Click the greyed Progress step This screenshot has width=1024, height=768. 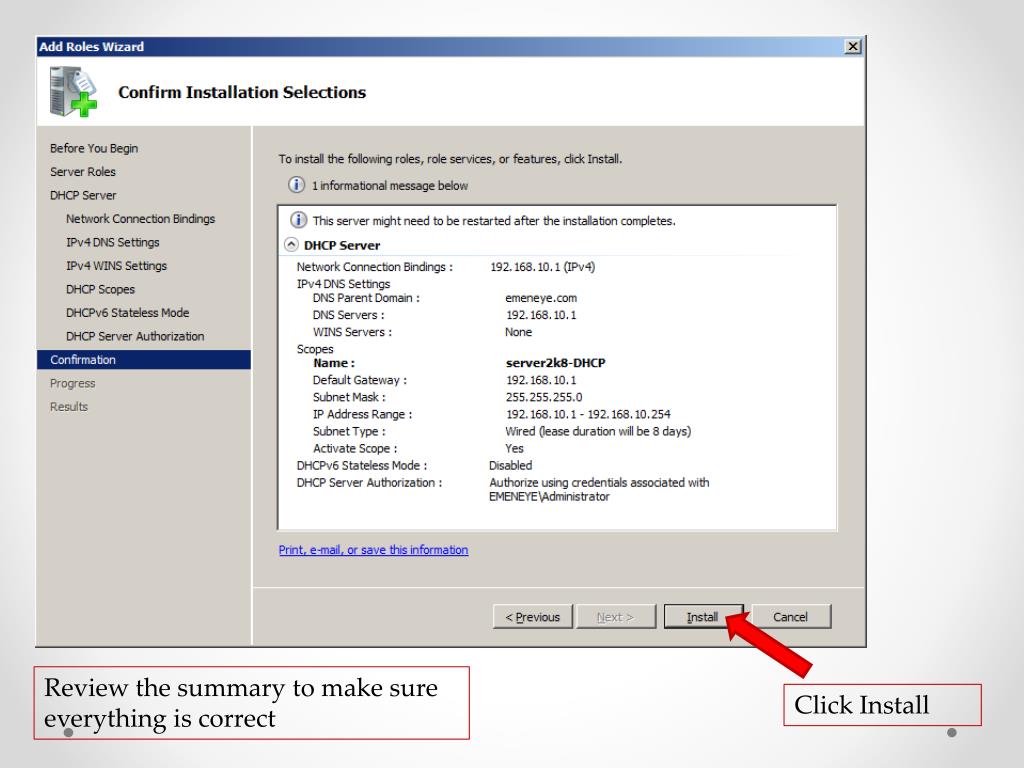pos(72,383)
